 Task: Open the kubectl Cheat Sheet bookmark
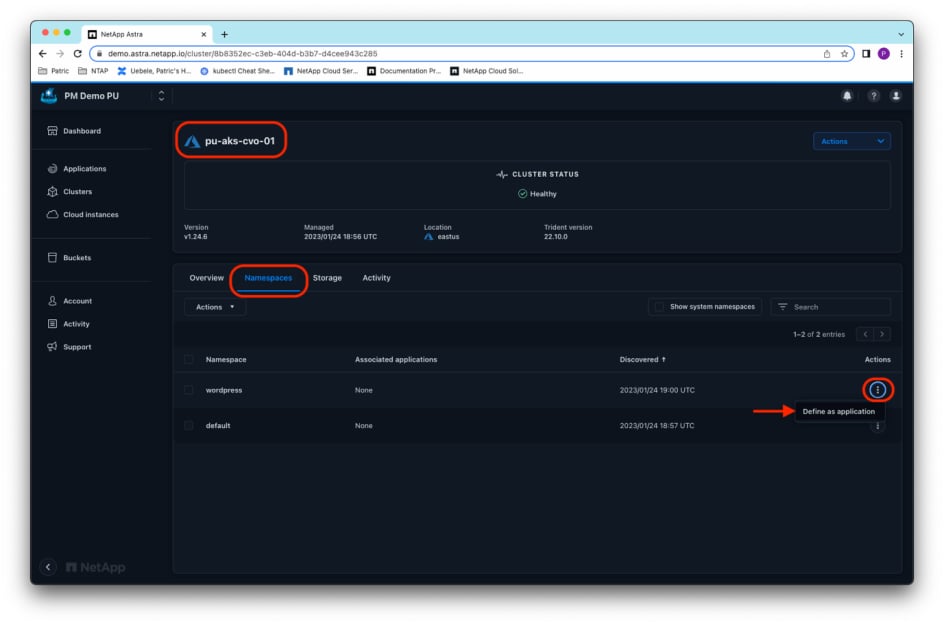coord(237,71)
